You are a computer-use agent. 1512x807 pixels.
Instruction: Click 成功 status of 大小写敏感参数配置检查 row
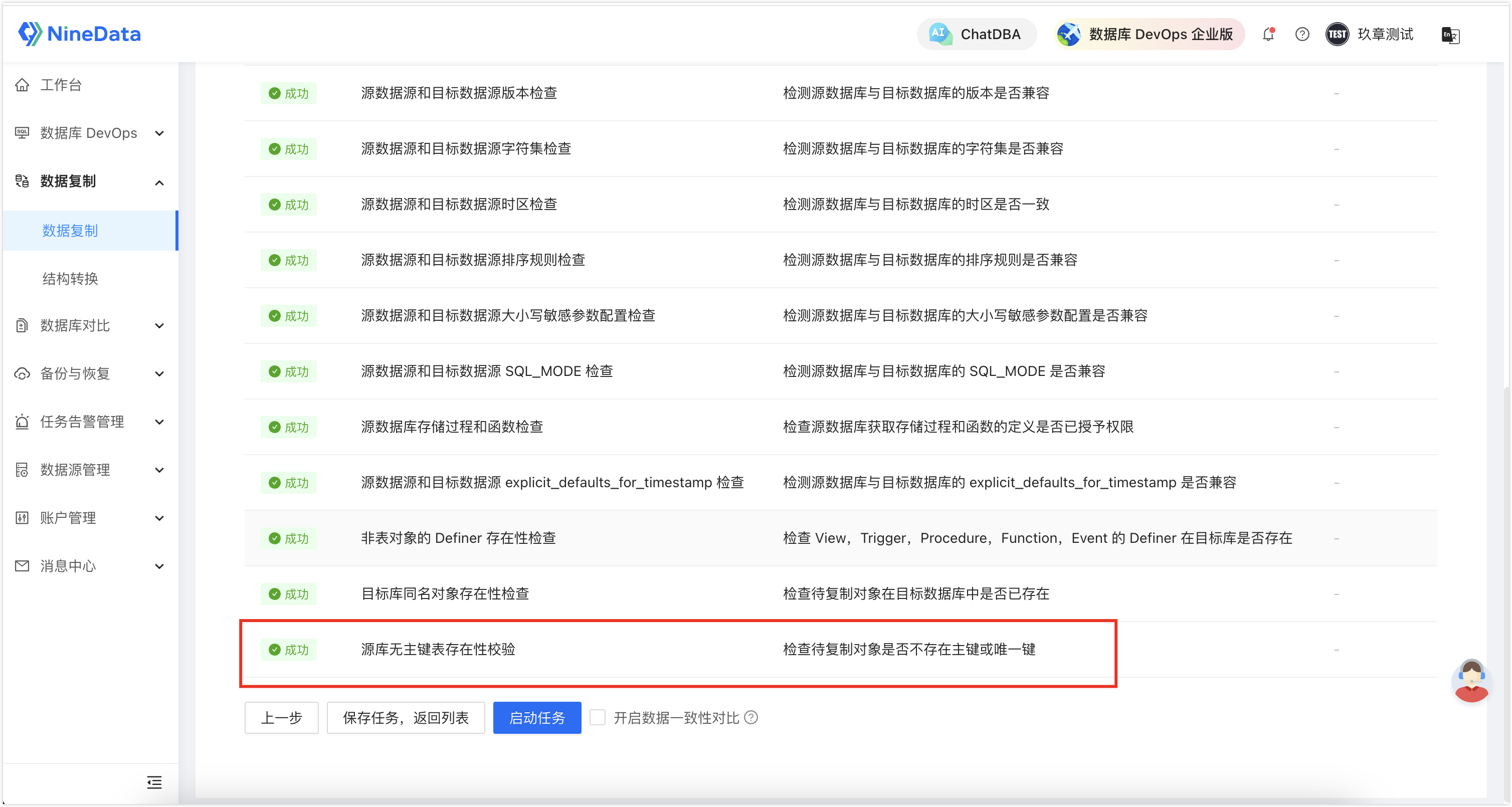click(289, 316)
